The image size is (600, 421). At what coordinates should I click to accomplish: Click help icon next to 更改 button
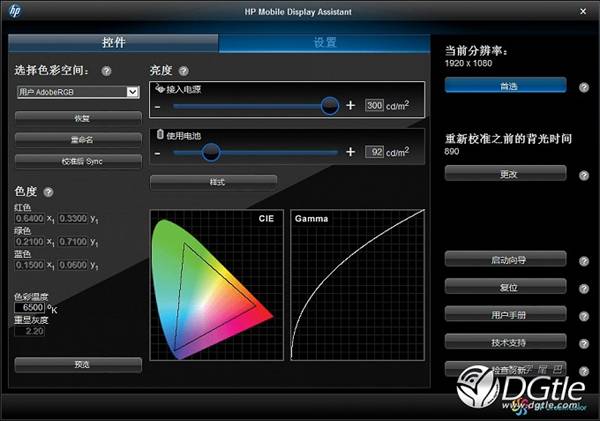click(x=584, y=175)
